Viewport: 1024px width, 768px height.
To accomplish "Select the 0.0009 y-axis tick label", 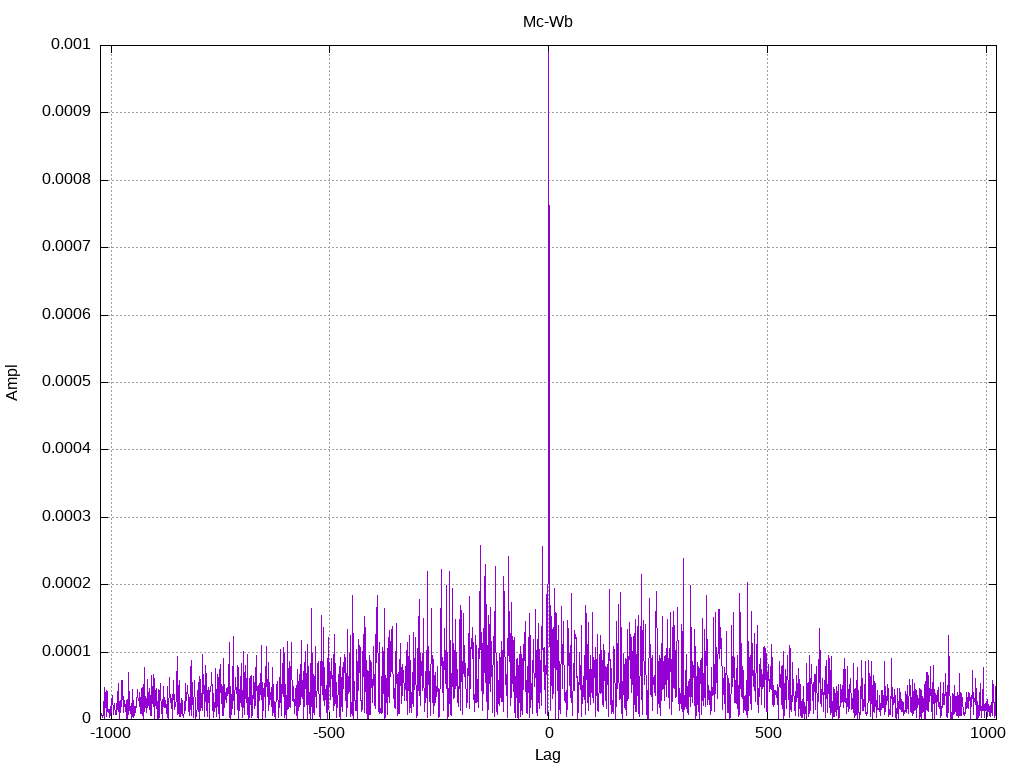I will (66, 112).
